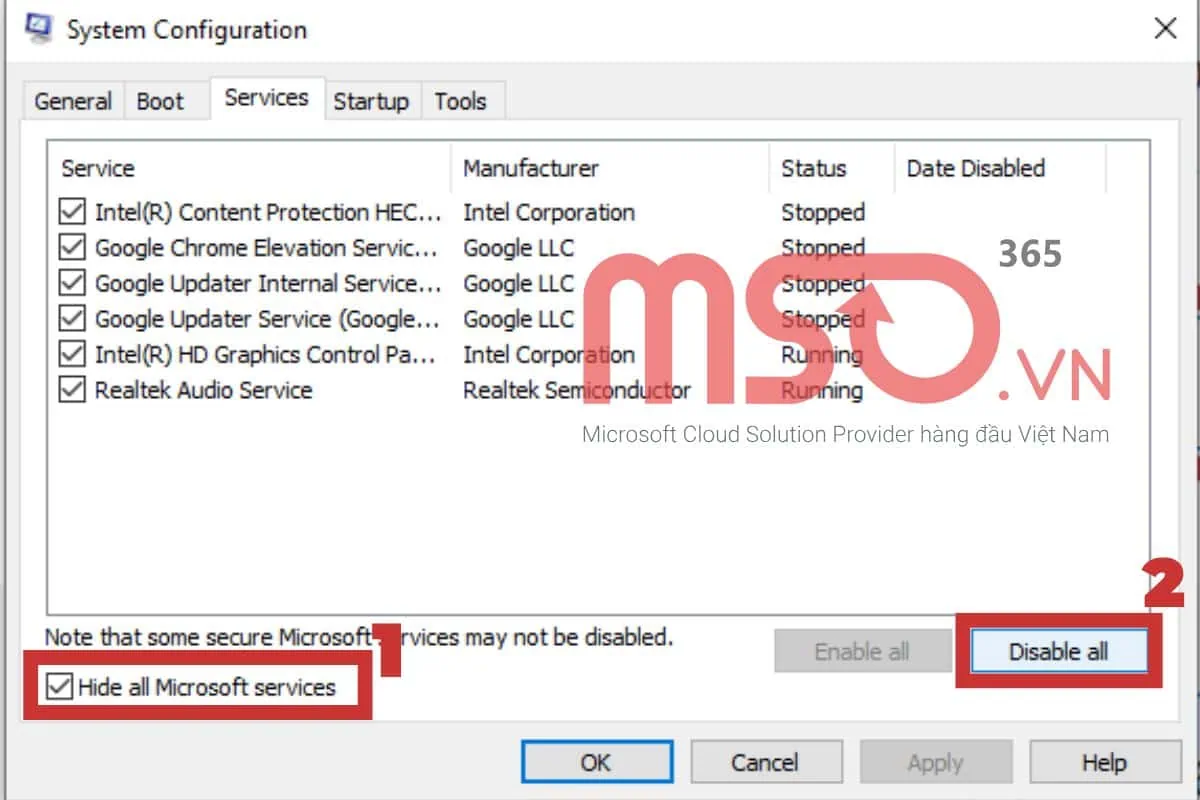The height and width of the screenshot is (800, 1200).
Task: Uncheck Google Chrome Elevation Service
Action: point(71,248)
